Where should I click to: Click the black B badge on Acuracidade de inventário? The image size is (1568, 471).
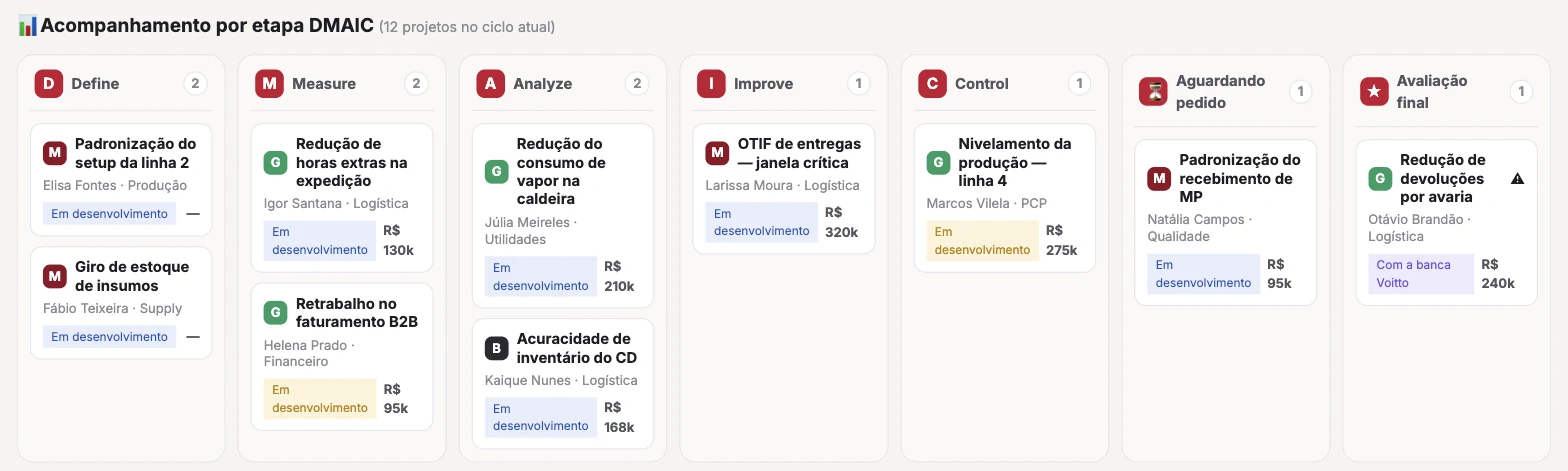[497, 348]
